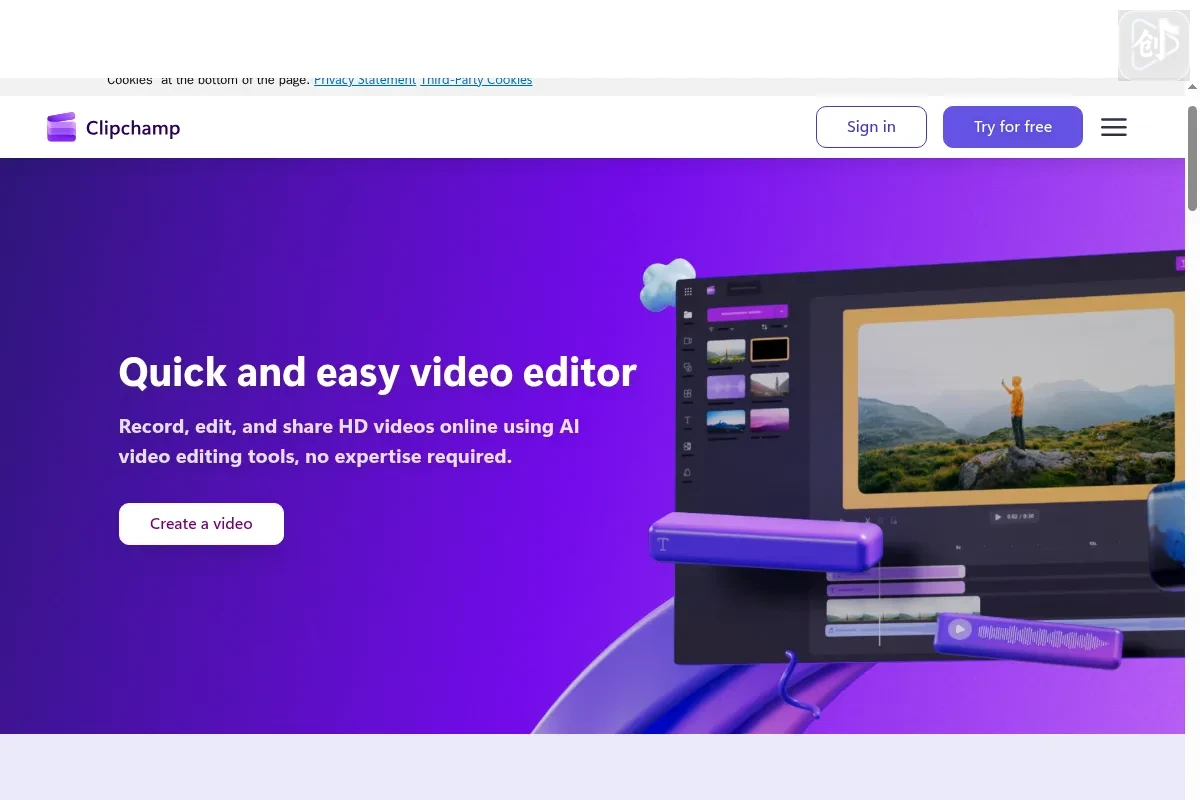Select the orange-outlined dark media thumbnail
The image size is (1200, 800).
[x=769, y=349]
